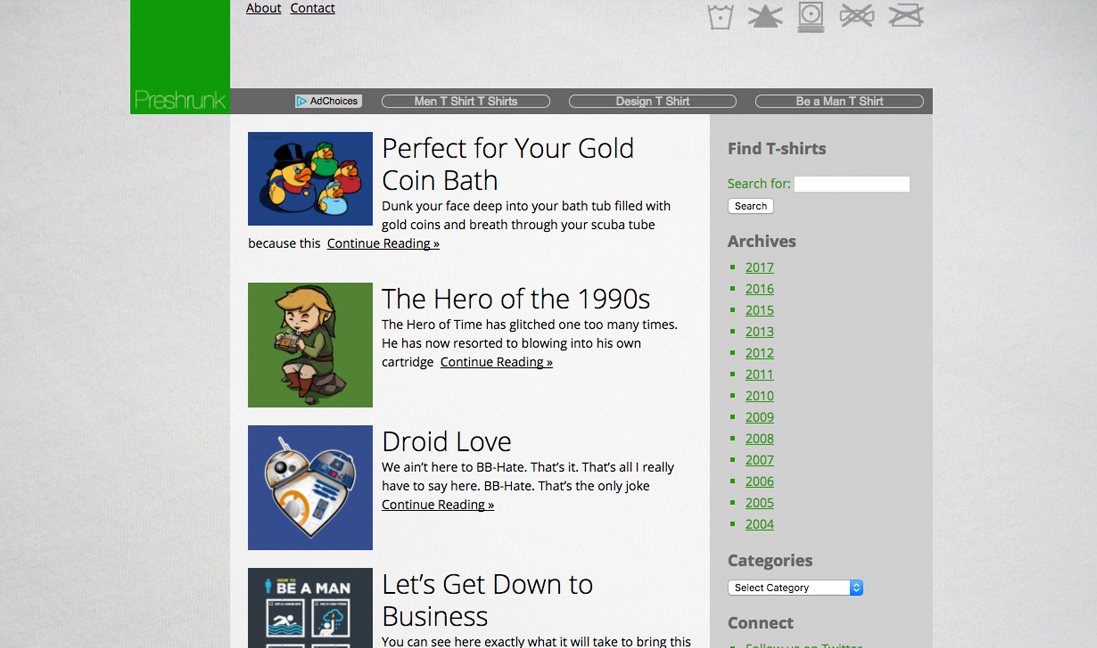Open the 2013 archive

pyautogui.click(x=759, y=332)
